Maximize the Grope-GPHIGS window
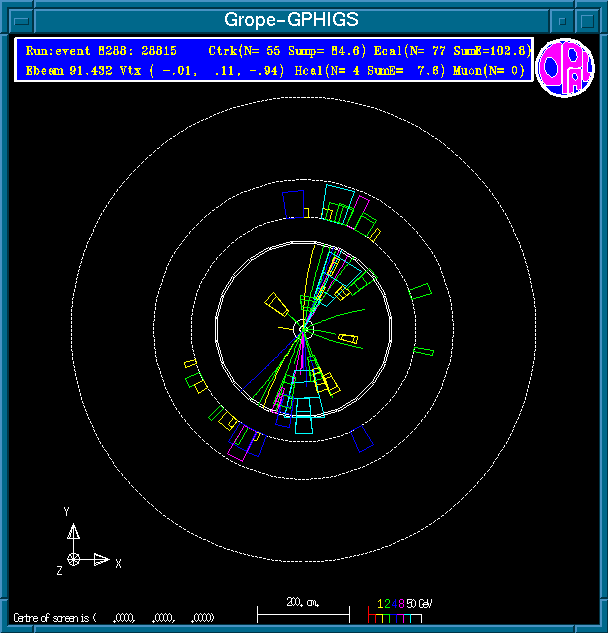 pos(588,19)
